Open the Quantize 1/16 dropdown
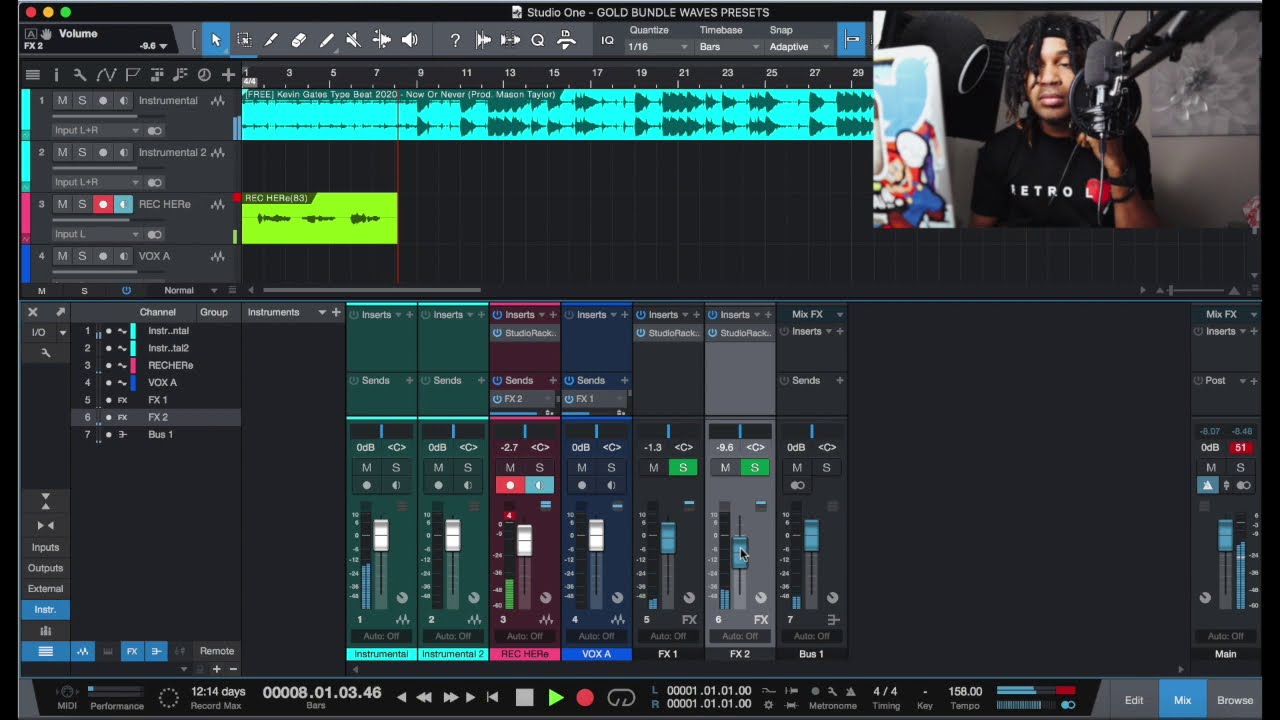The image size is (1280, 720). pos(658,47)
